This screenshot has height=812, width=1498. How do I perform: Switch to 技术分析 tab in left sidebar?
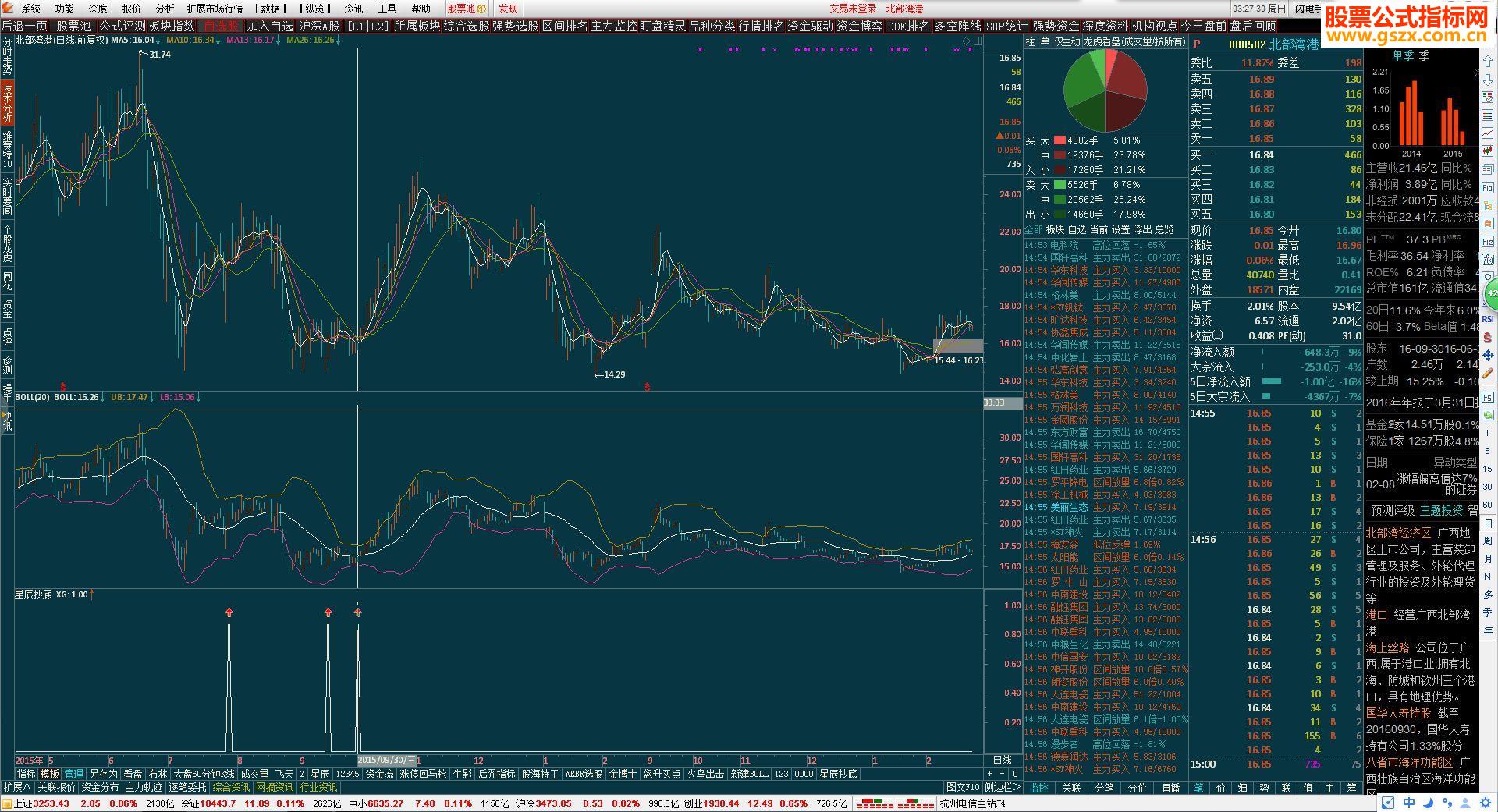point(7,102)
